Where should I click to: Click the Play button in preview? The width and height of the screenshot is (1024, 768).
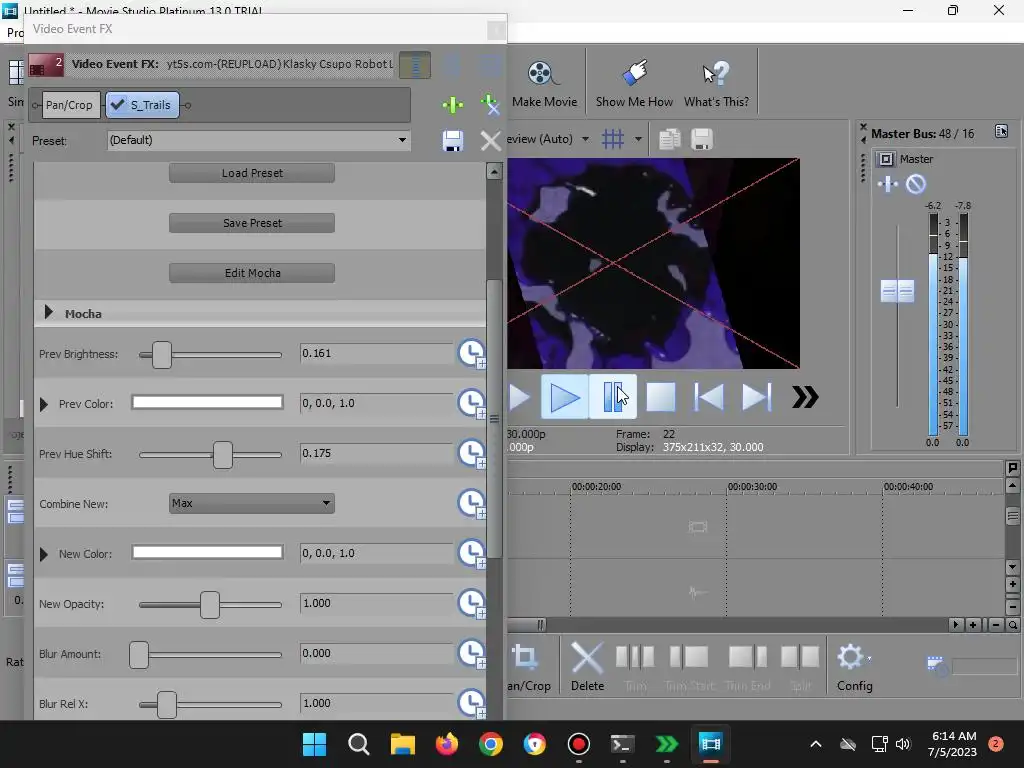pyautogui.click(x=565, y=397)
